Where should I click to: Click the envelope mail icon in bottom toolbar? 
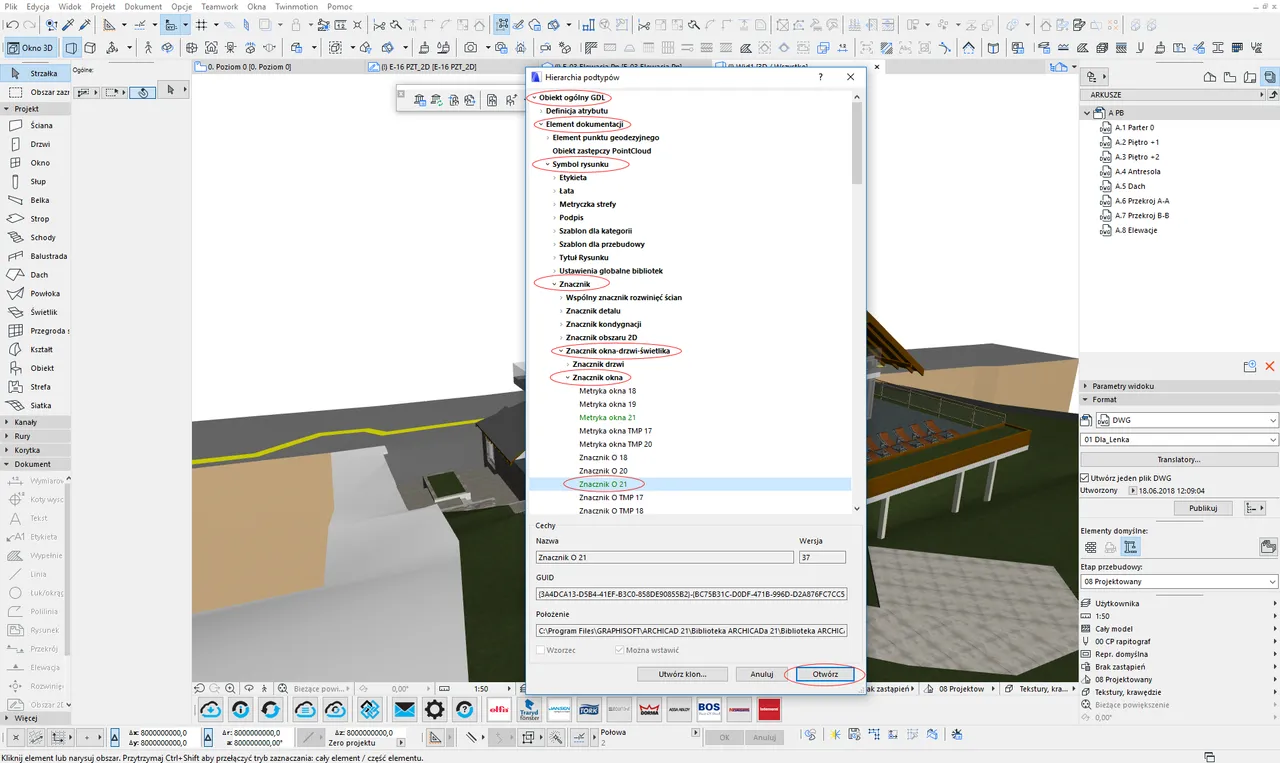pyautogui.click(x=404, y=709)
